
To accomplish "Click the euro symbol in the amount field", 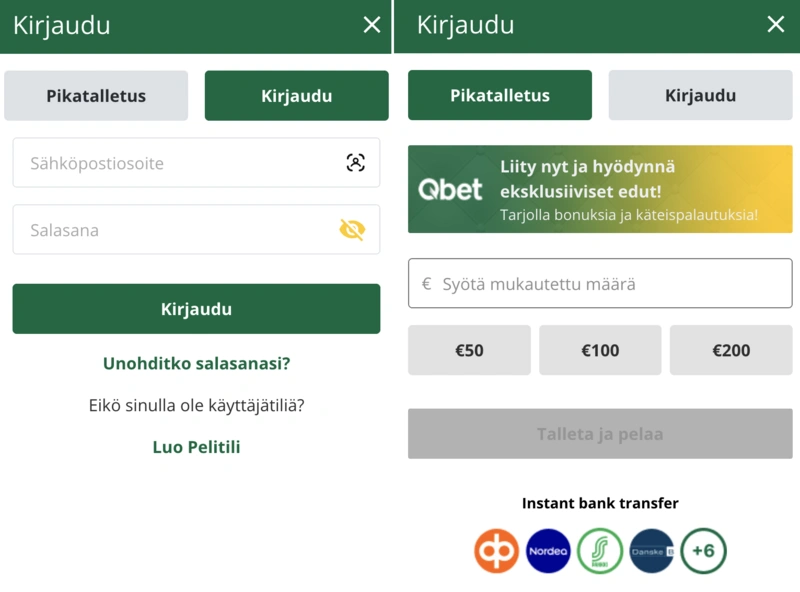I will click(x=426, y=283).
